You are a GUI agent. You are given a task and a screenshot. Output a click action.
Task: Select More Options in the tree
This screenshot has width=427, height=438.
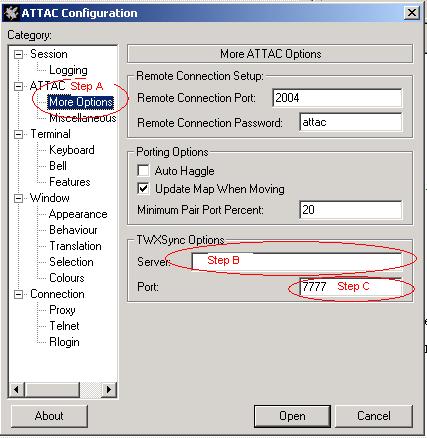81,102
